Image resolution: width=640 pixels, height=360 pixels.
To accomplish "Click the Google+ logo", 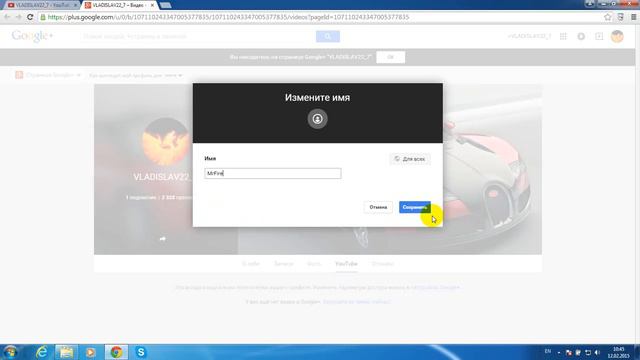I will pos(32,36).
